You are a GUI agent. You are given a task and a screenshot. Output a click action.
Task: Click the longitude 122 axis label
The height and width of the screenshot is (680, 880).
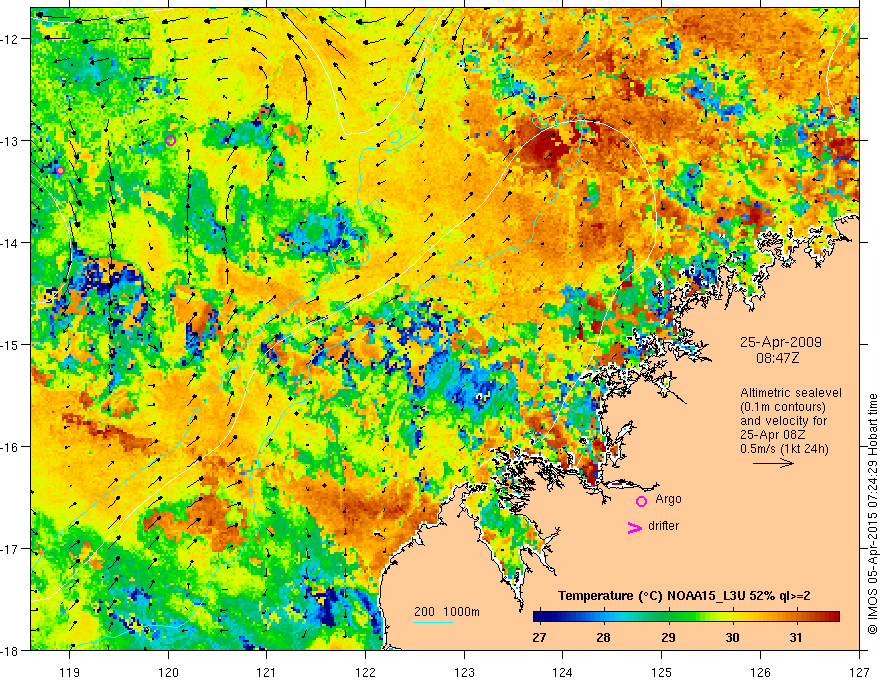(x=365, y=672)
